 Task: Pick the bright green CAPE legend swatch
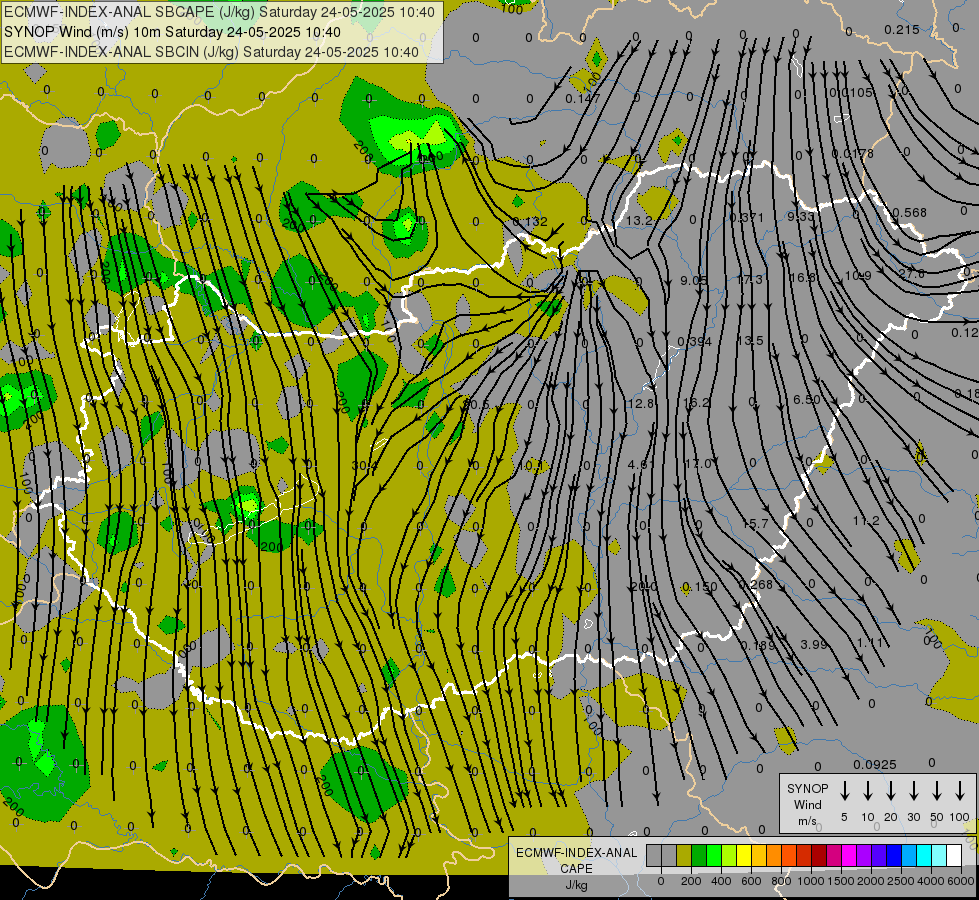click(x=714, y=855)
